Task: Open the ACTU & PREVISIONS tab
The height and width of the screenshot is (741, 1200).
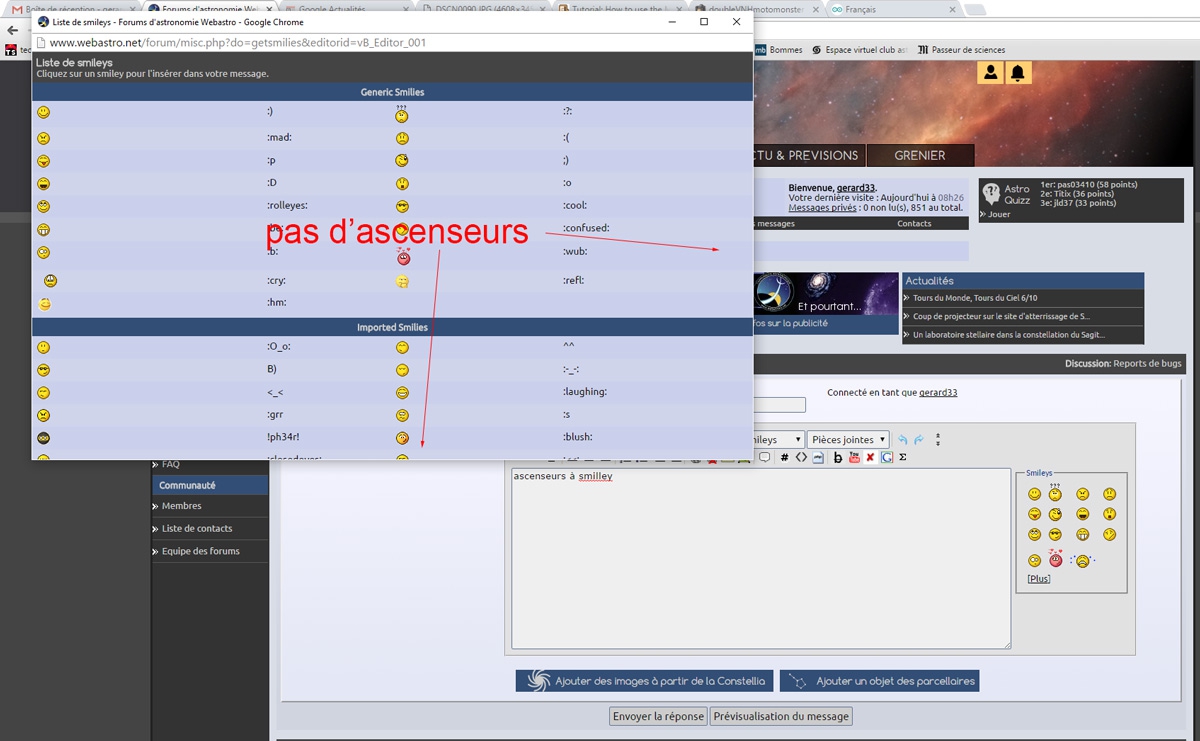Action: click(x=808, y=155)
